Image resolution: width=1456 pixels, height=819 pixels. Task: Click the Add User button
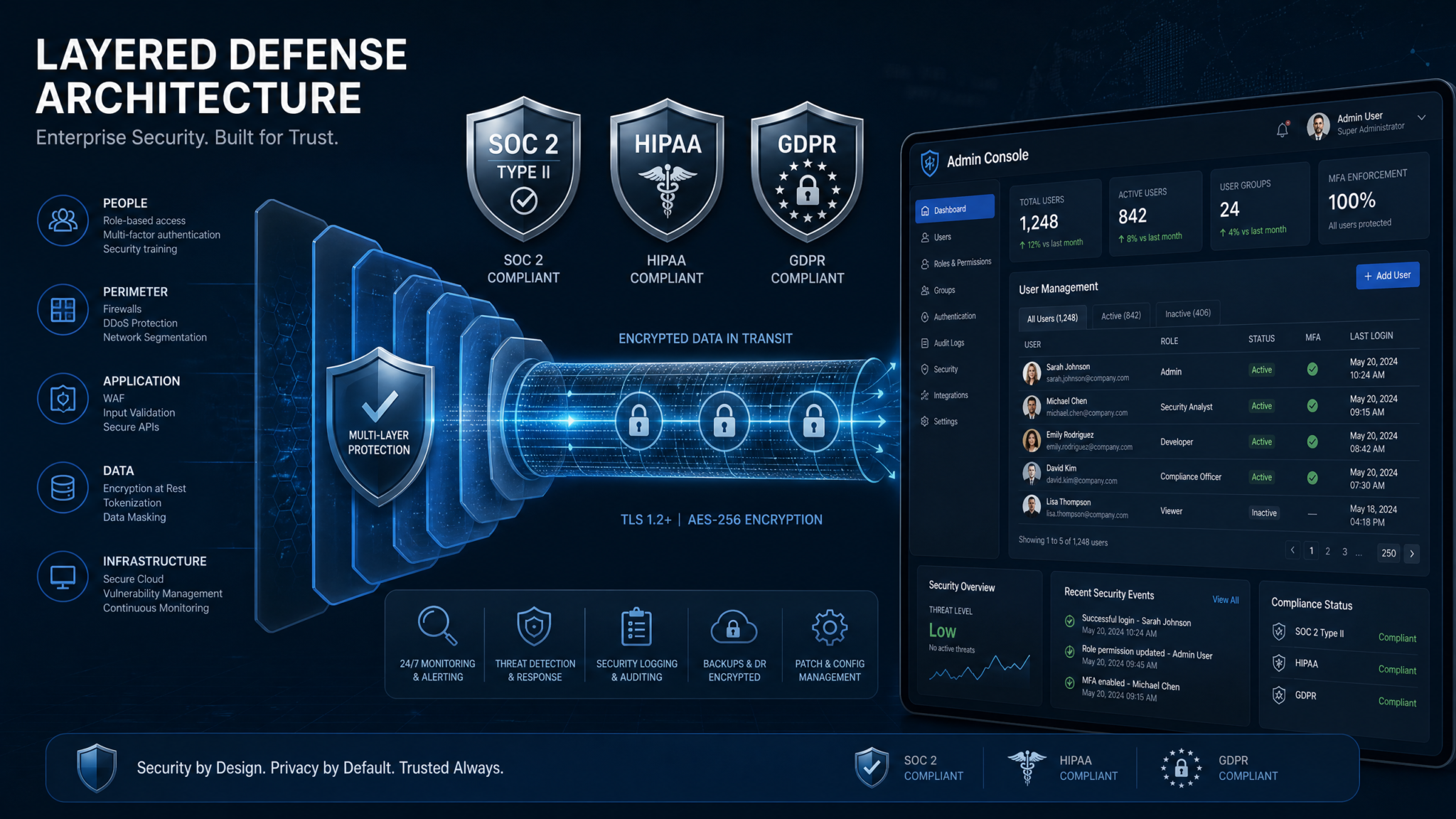(1387, 275)
